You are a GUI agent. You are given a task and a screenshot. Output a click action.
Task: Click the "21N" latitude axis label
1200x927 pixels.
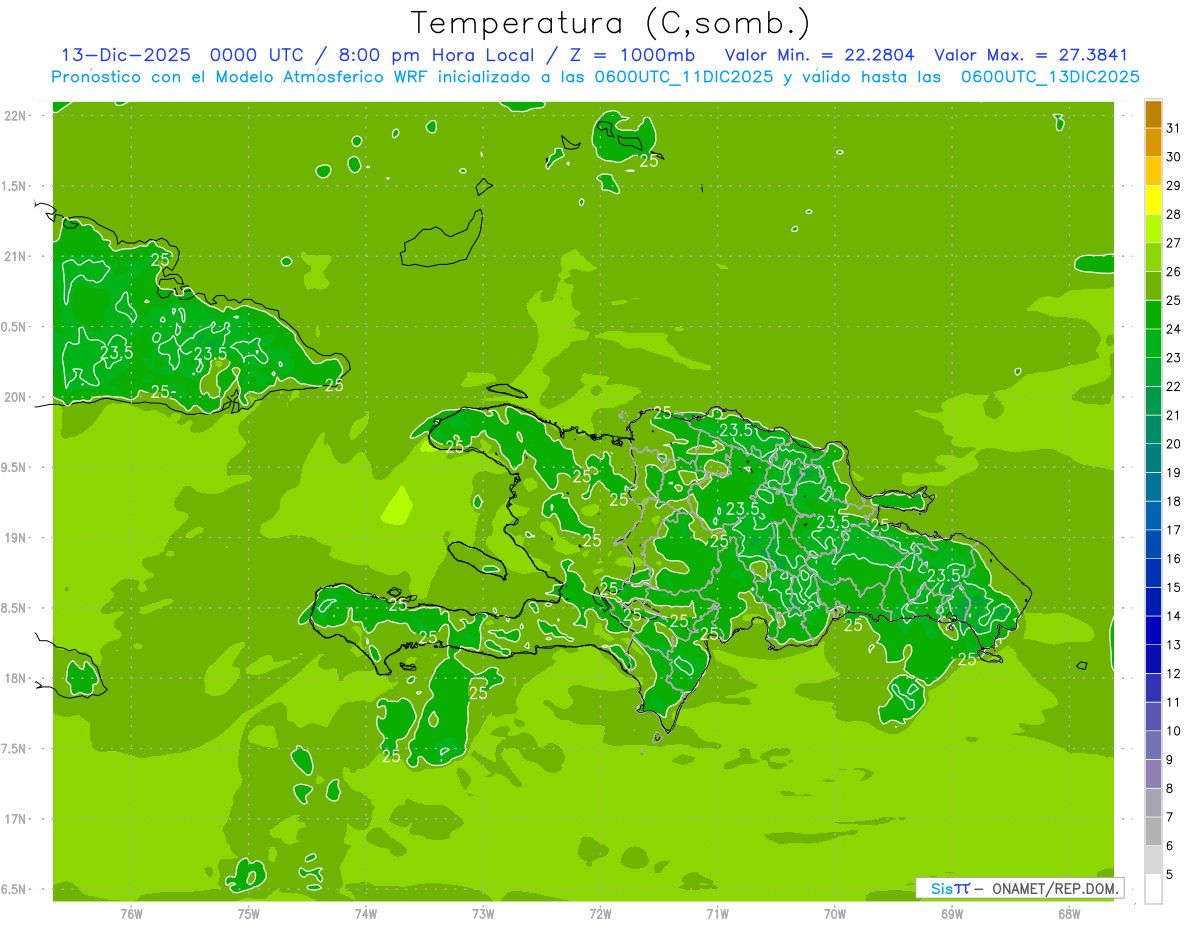(x=17, y=257)
